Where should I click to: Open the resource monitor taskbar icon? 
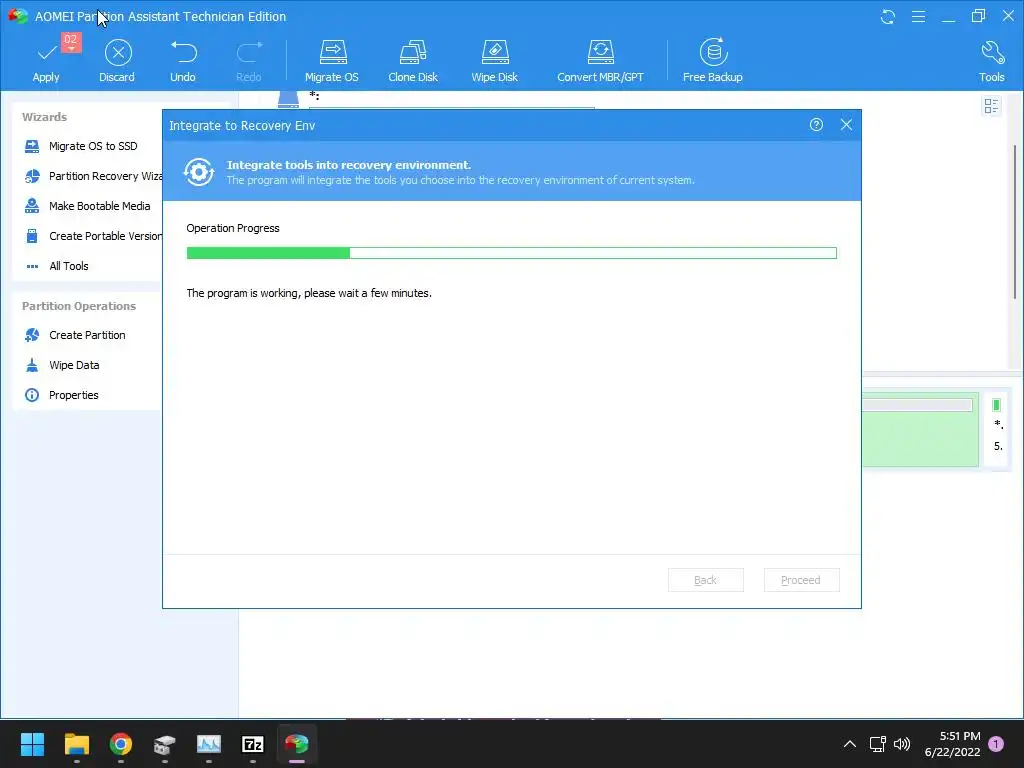[x=209, y=744]
